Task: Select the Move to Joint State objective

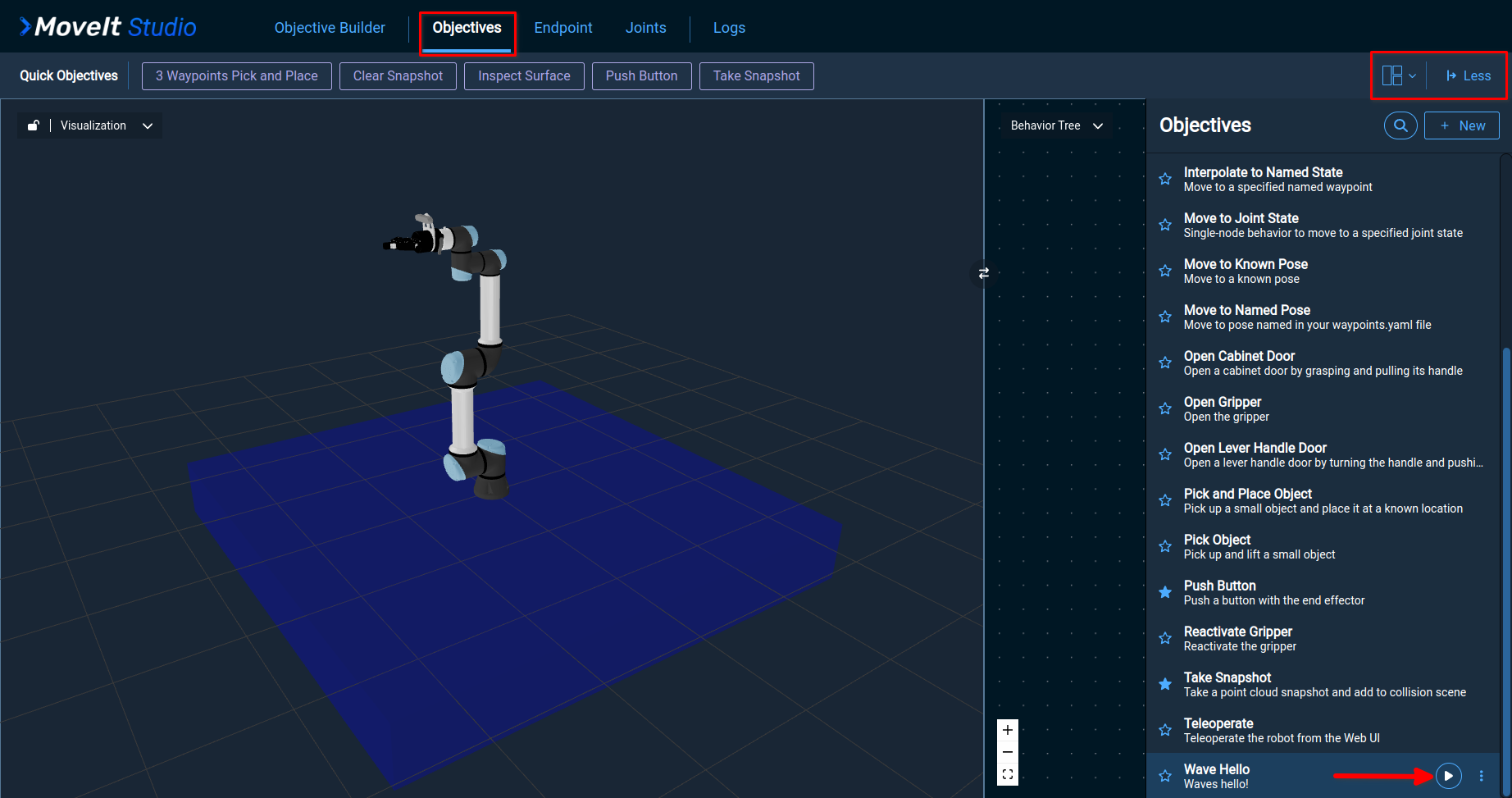Action: (1323, 225)
